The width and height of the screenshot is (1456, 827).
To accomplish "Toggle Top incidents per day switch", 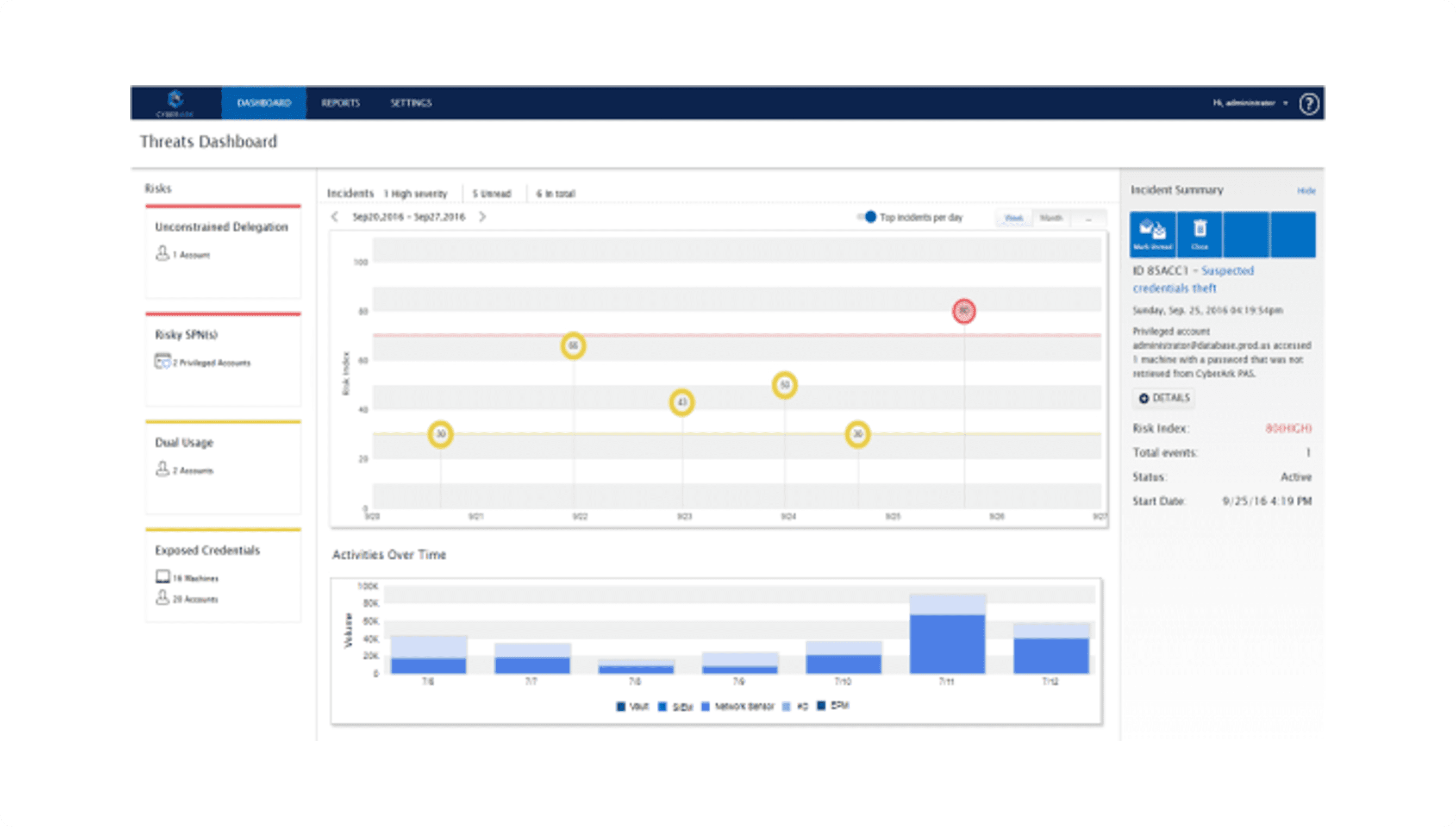I will click(x=867, y=217).
